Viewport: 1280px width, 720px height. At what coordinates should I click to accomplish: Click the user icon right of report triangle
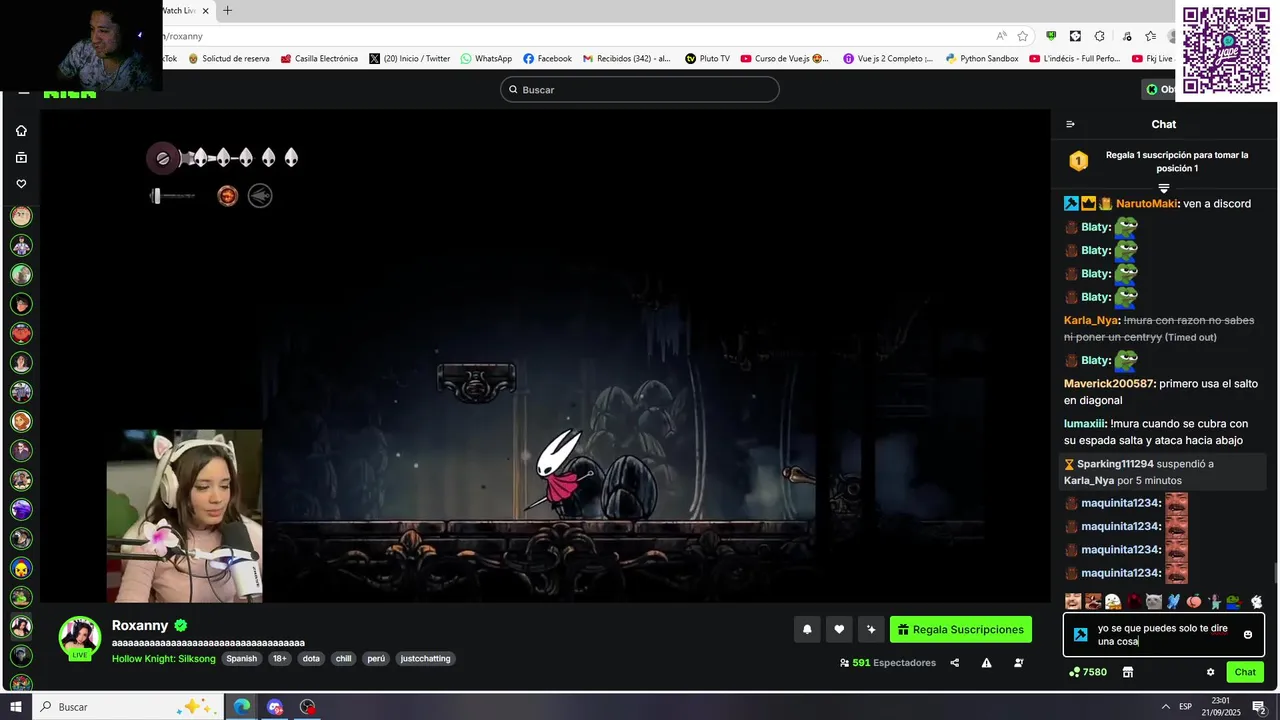(1019, 663)
